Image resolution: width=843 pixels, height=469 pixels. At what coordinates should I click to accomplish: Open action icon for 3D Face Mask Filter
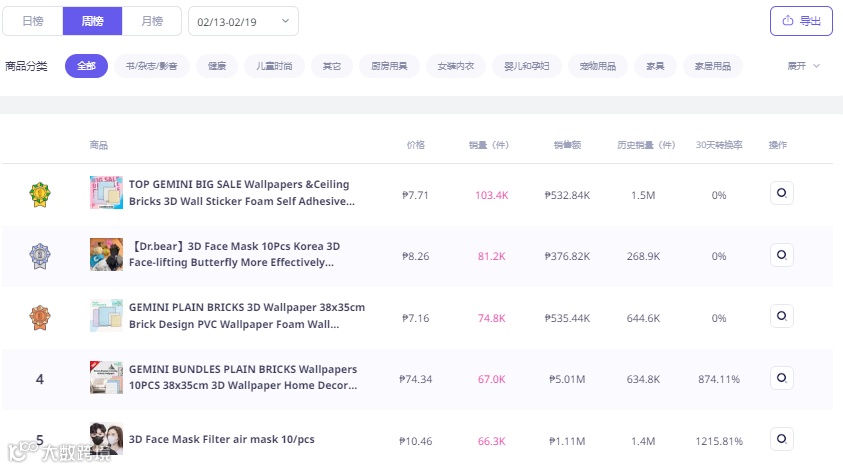click(x=781, y=439)
